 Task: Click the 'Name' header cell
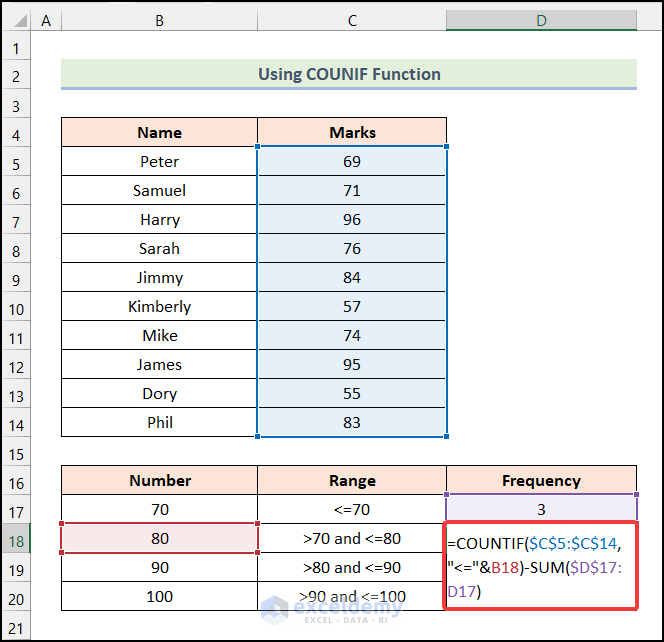point(159,133)
